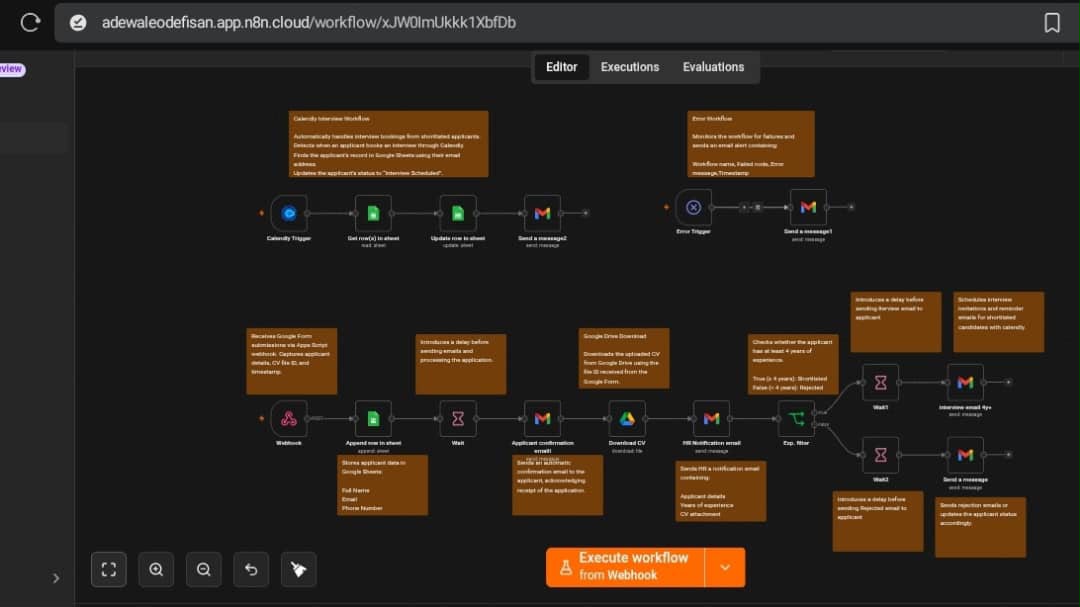
Task: Open the Evaluations tab
Action: pos(713,67)
